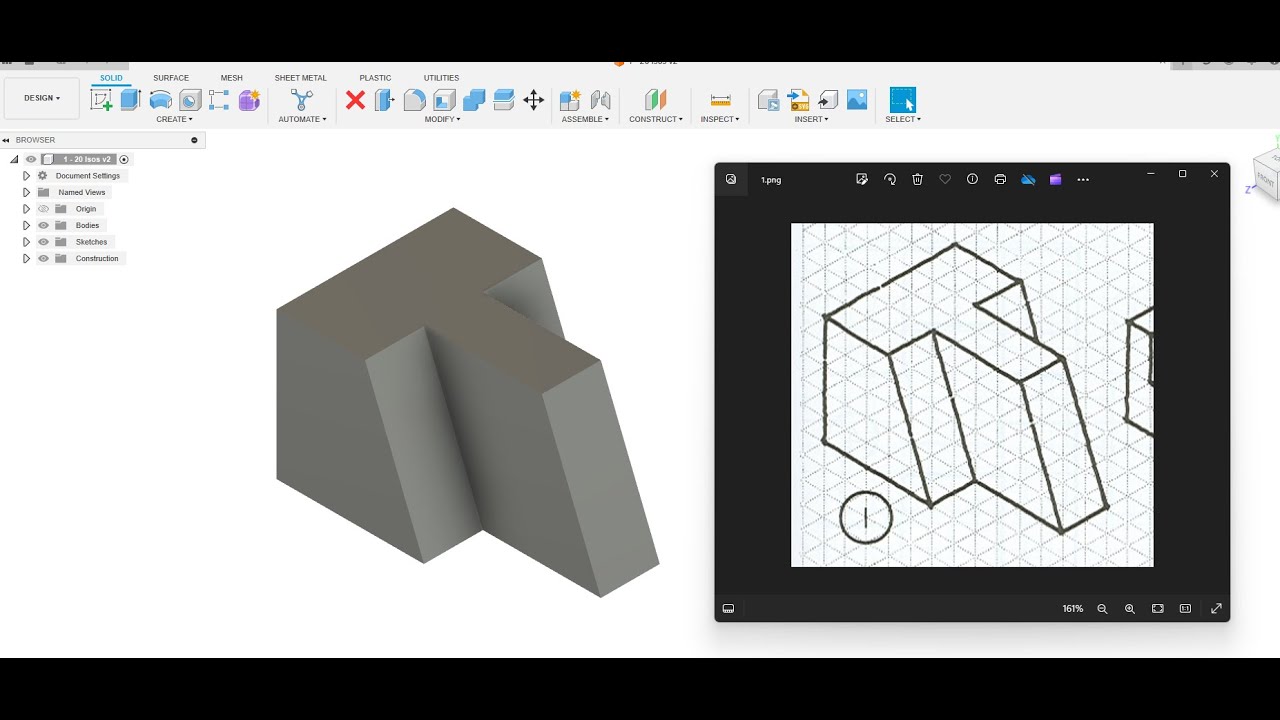The height and width of the screenshot is (720, 1280).
Task: Switch to the Utilities tab
Action: [x=441, y=78]
